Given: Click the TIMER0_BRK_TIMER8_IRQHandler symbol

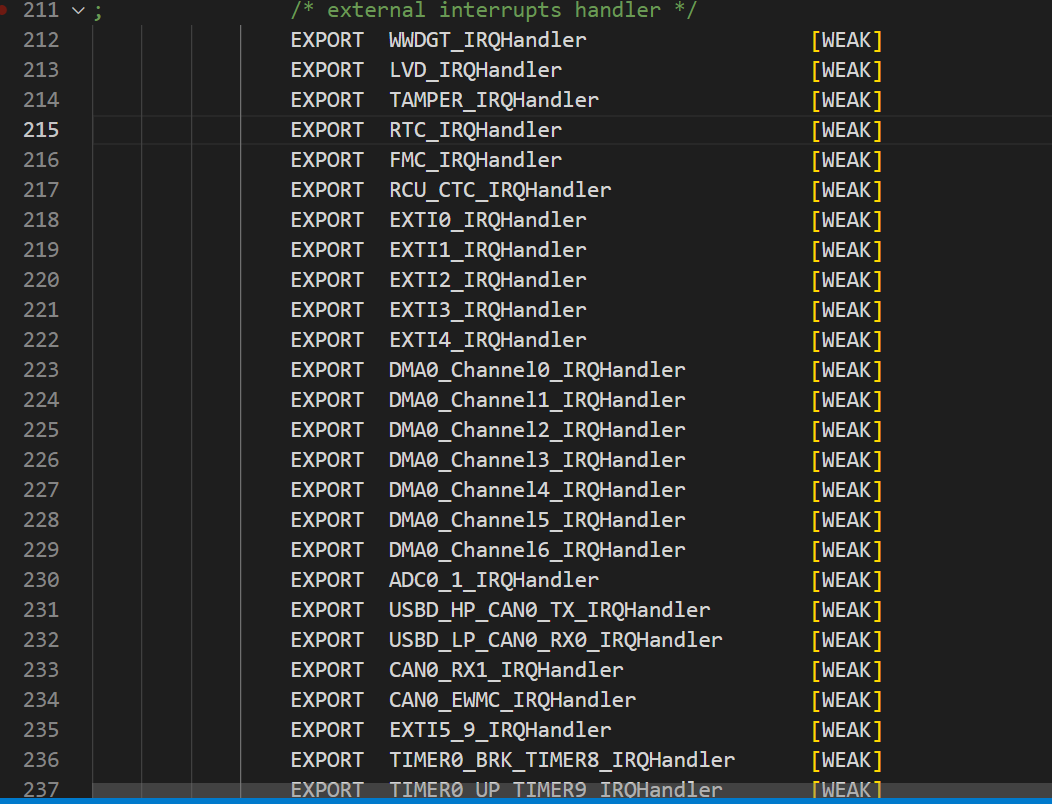Looking at the screenshot, I should (x=561, y=760).
